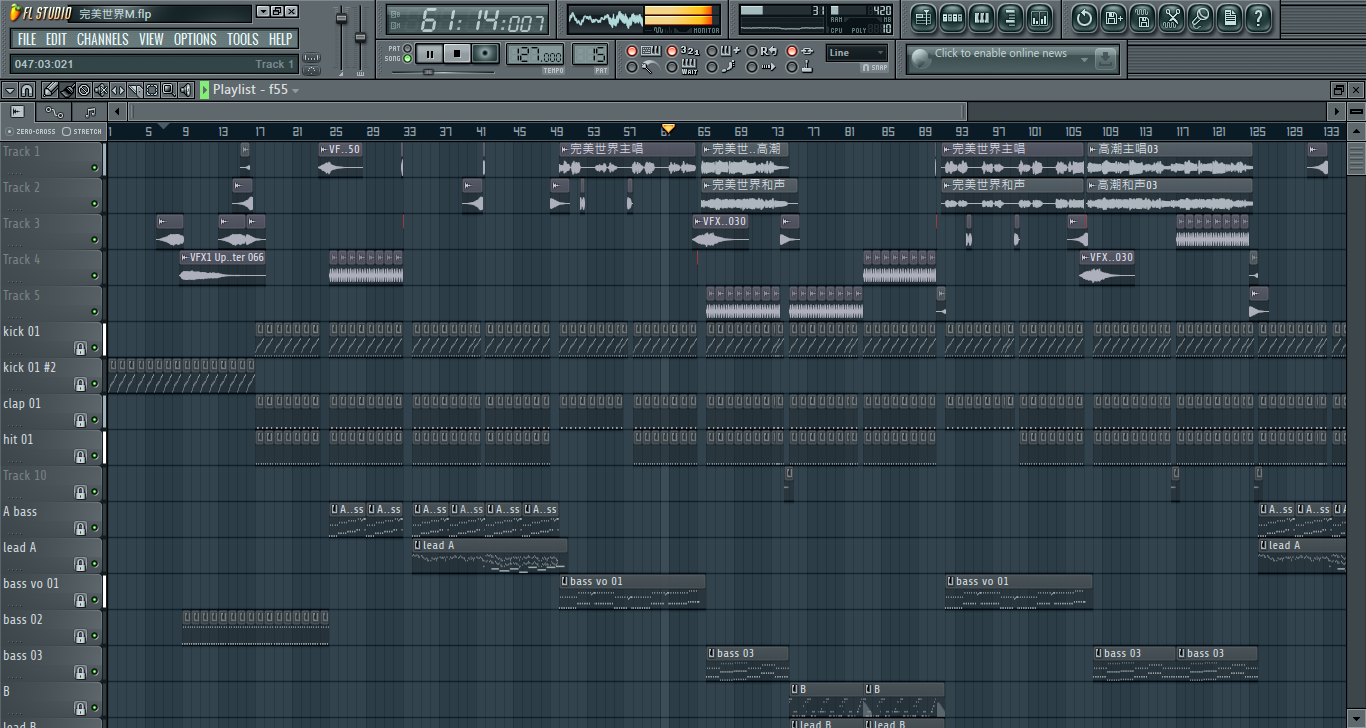Select the playlist Zoom tool magnifier

point(168,90)
